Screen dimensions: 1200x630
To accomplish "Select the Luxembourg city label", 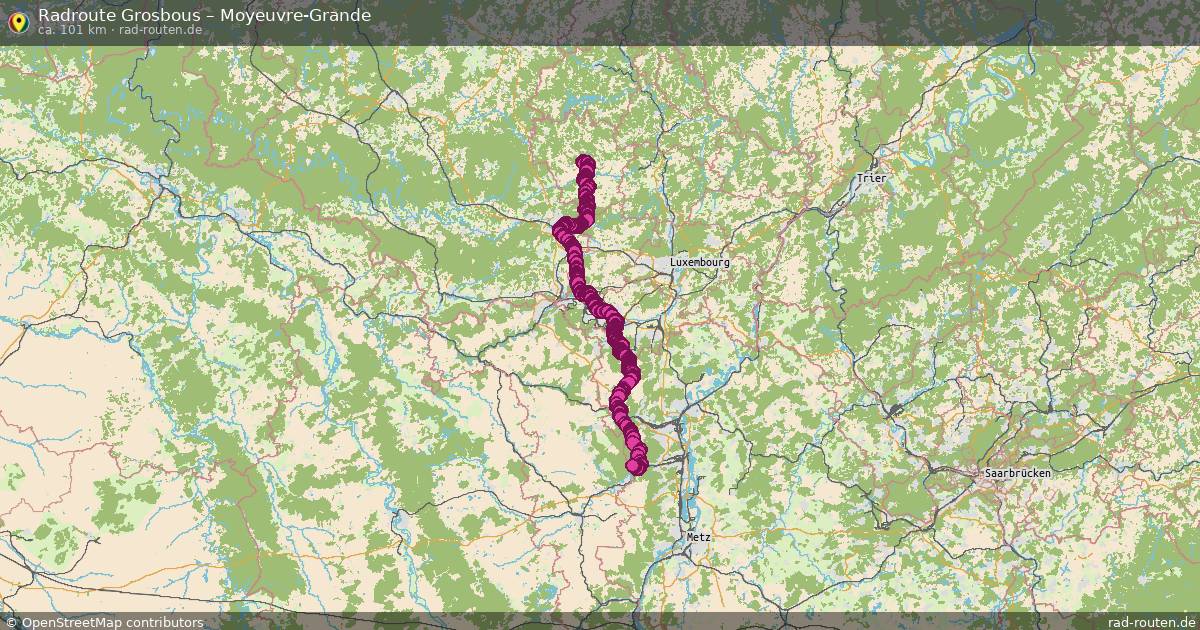I will click(700, 262).
